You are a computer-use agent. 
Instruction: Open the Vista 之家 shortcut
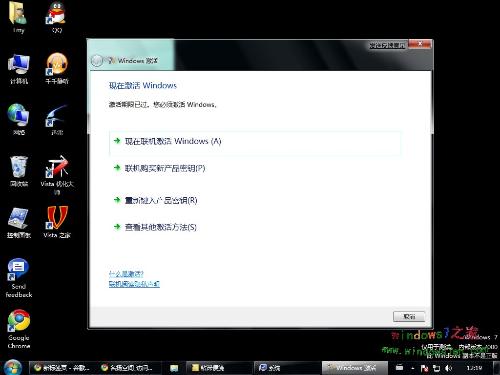57,222
